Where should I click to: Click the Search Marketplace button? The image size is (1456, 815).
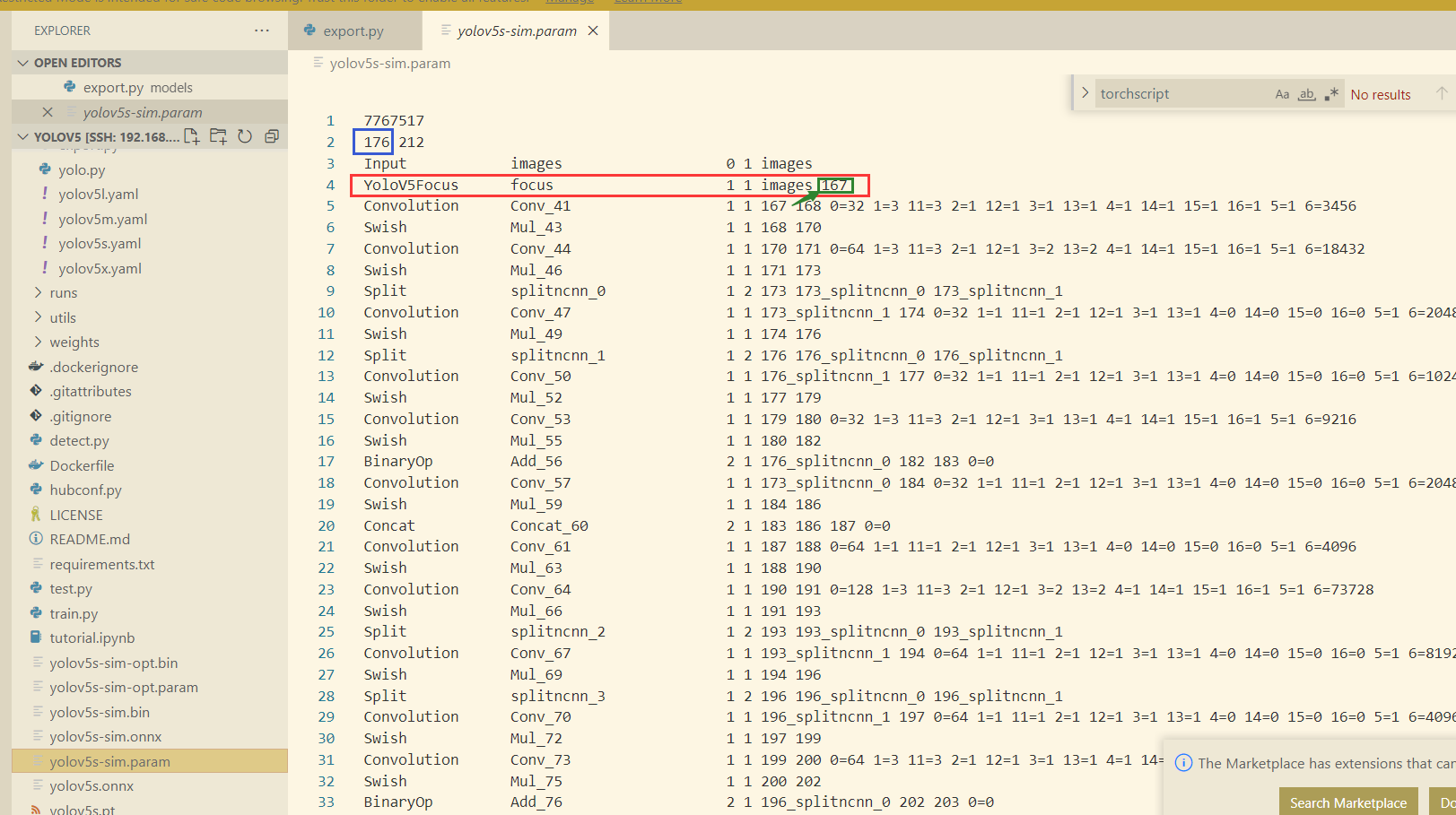point(1348,802)
